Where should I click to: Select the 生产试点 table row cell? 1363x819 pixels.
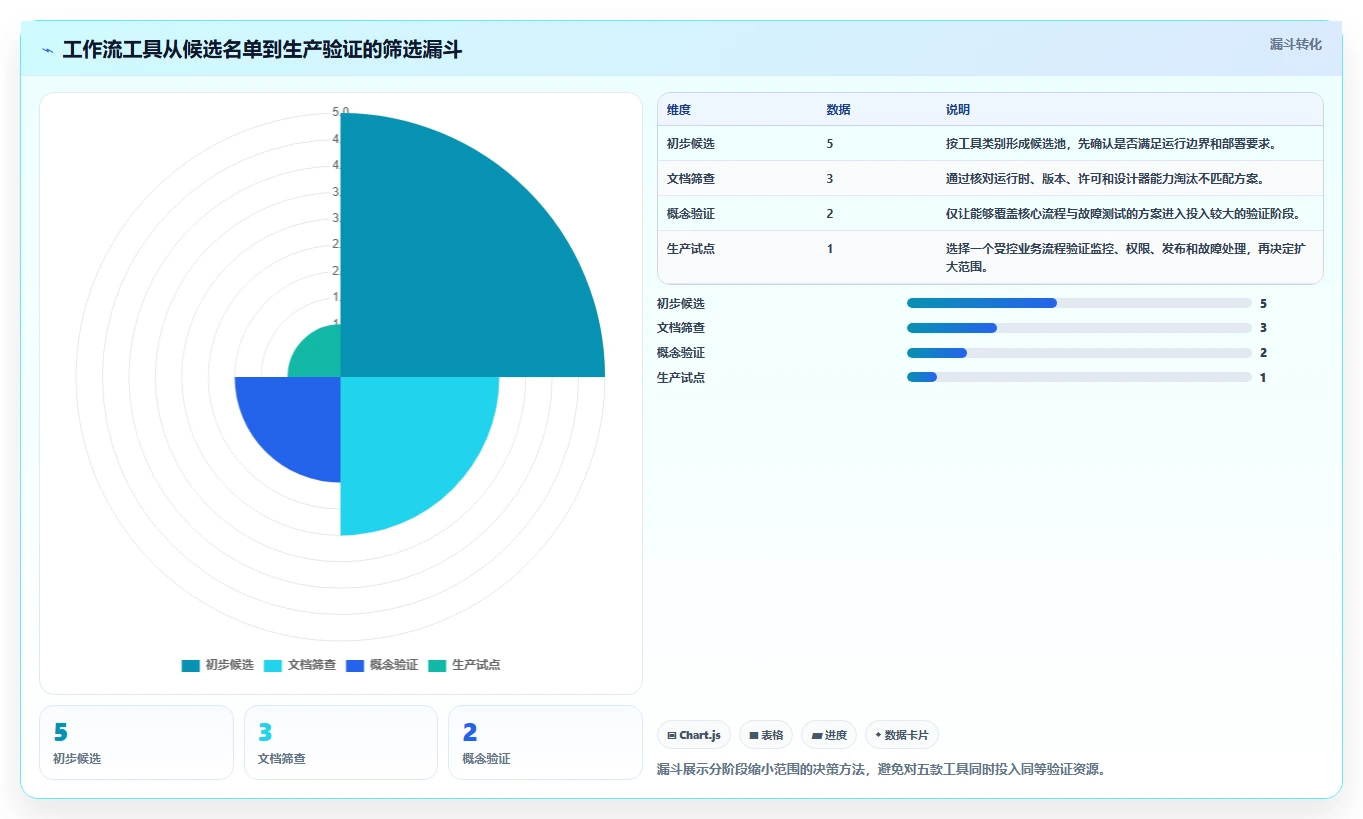pyautogui.click(x=691, y=249)
